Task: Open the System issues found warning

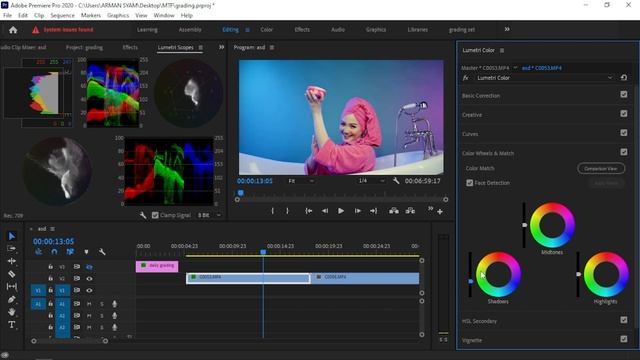Action: pyautogui.click(x=63, y=30)
